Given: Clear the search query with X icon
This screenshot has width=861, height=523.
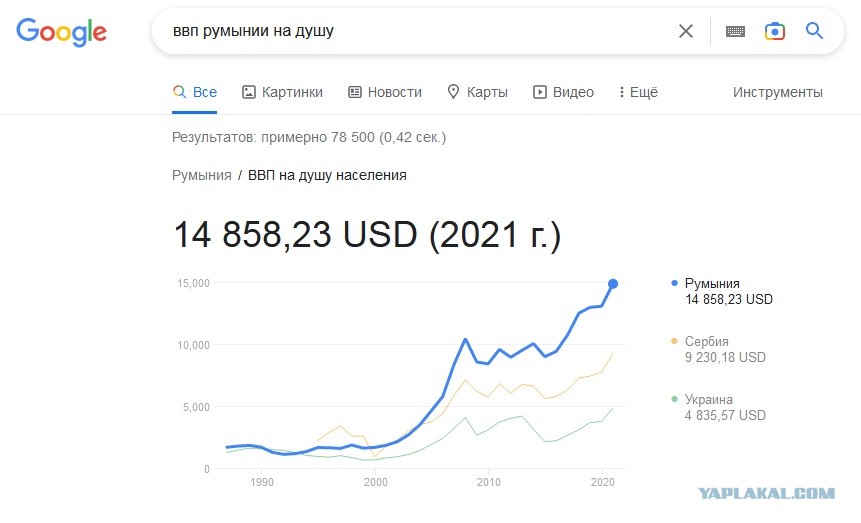Looking at the screenshot, I should 686,31.
